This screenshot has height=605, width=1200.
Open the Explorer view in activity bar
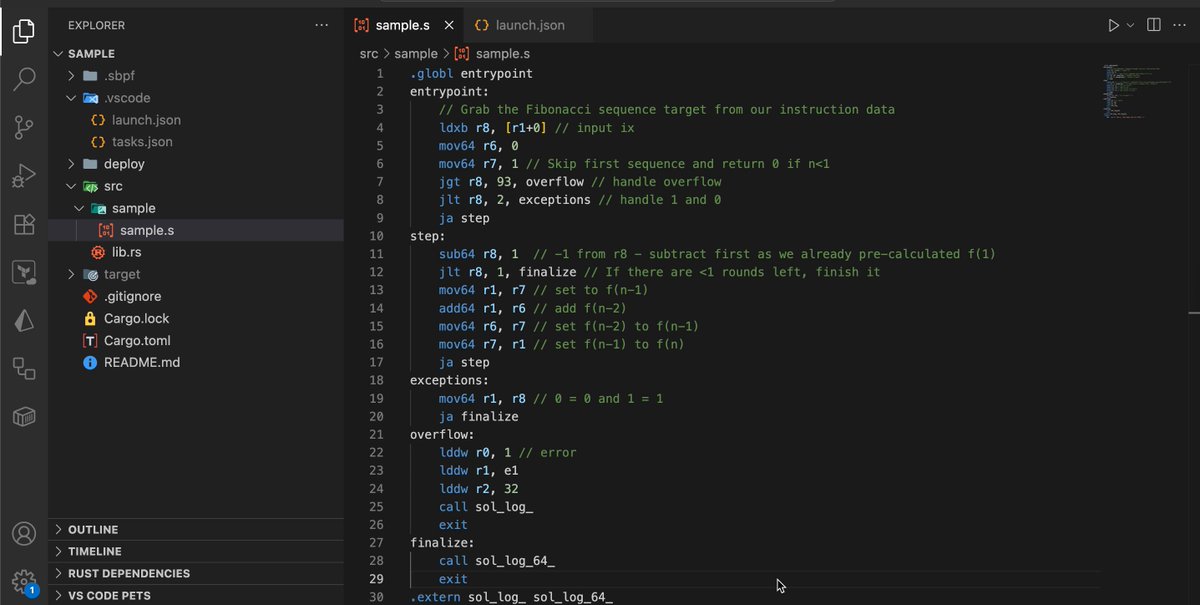(24, 31)
